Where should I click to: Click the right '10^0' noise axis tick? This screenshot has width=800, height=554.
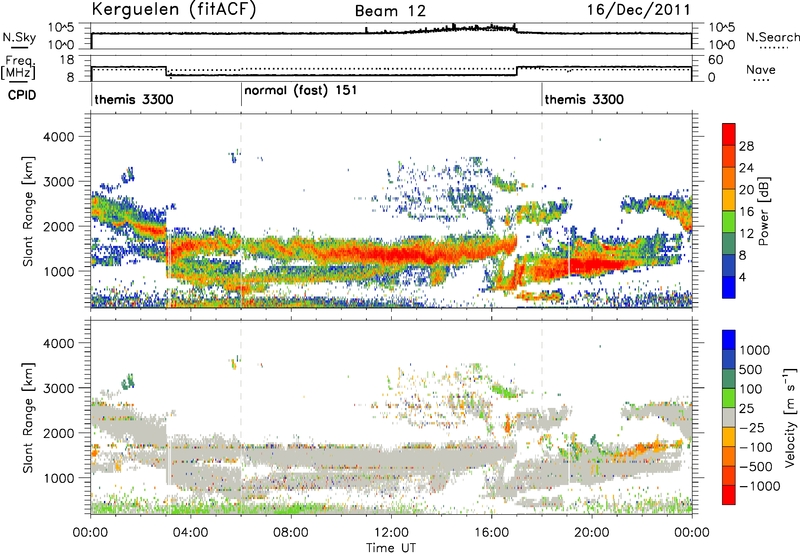pyautogui.click(x=722, y=45)
